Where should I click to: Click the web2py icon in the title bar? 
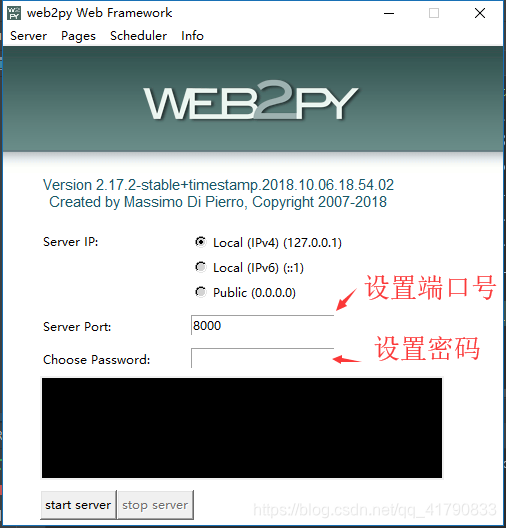(x=14, y=13)
